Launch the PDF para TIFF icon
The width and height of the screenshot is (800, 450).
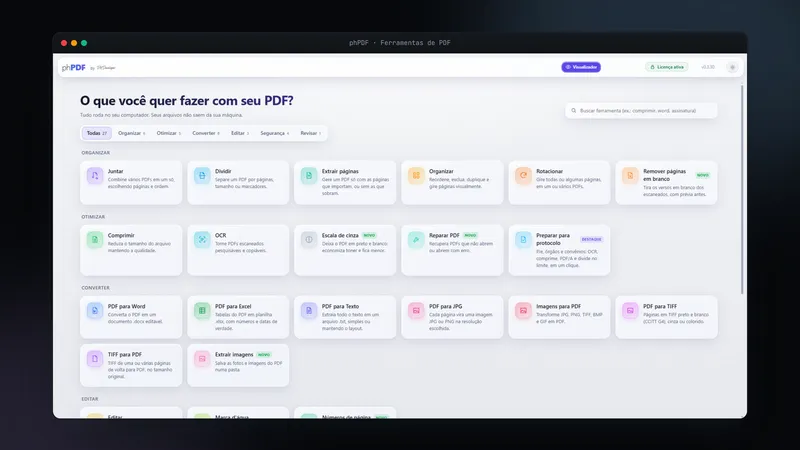tap(630, 310)
